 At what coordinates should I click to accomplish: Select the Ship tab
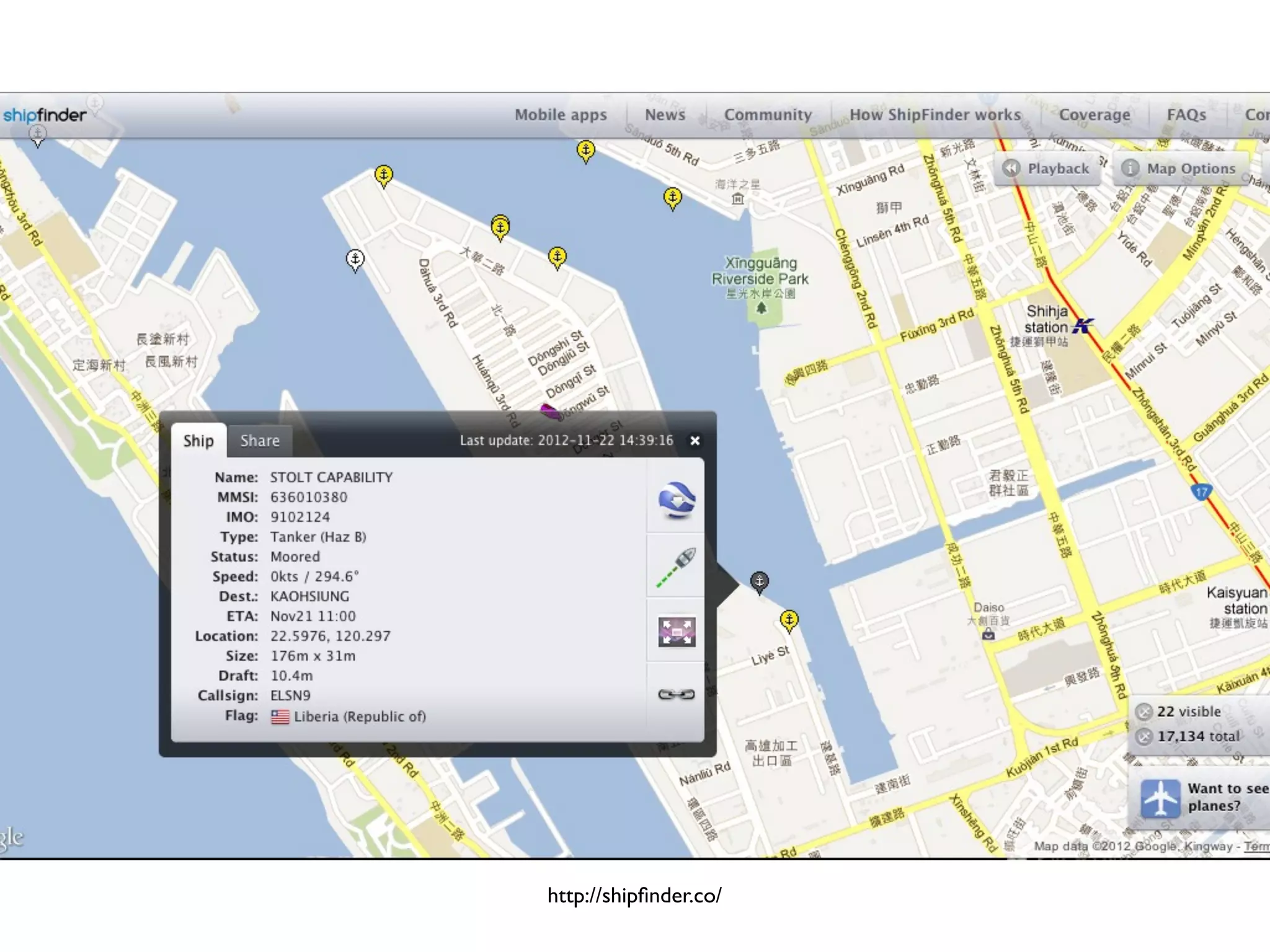[198, 441]
